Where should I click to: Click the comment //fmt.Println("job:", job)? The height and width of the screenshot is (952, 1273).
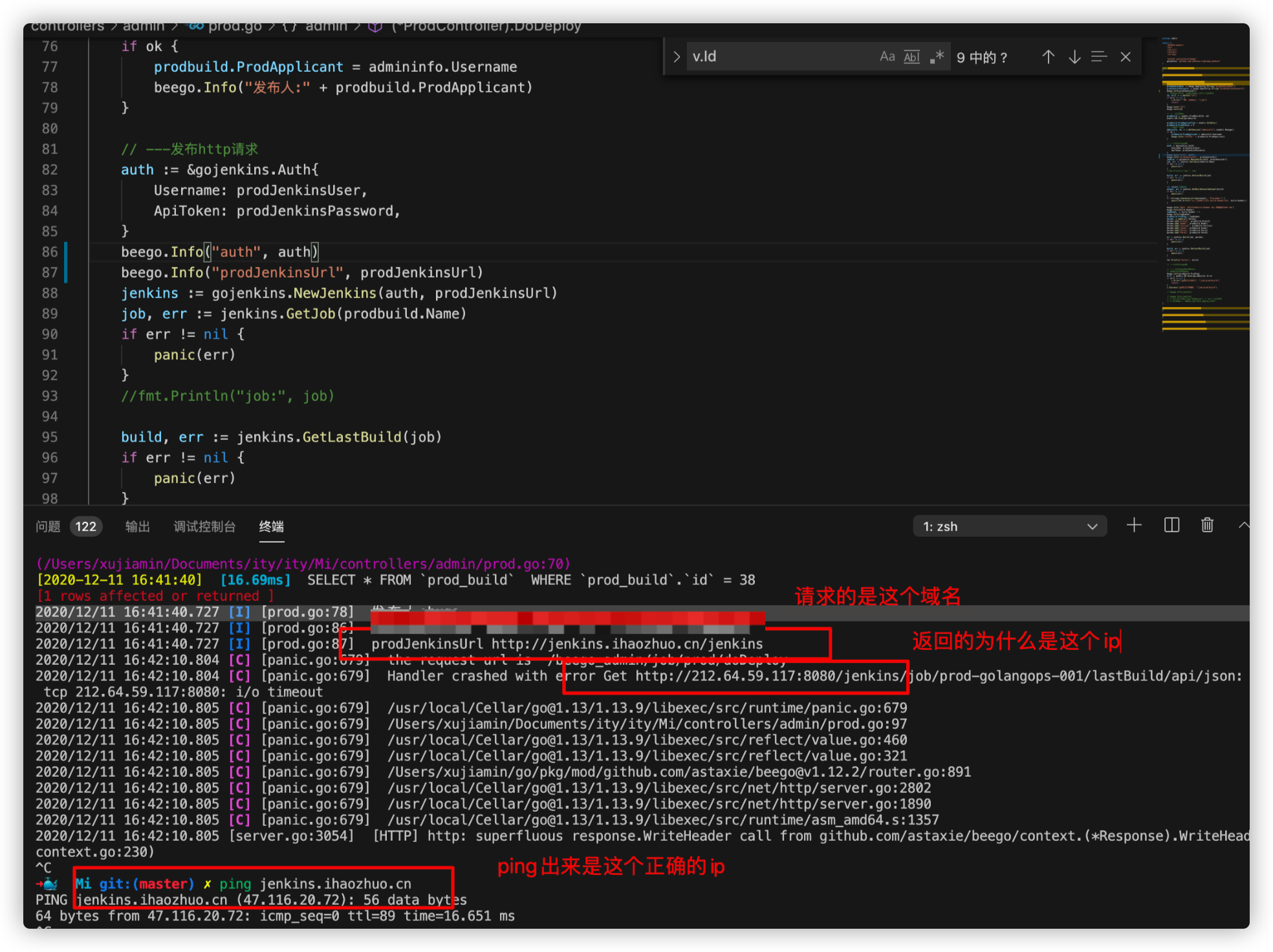click(x=228, y=396)
